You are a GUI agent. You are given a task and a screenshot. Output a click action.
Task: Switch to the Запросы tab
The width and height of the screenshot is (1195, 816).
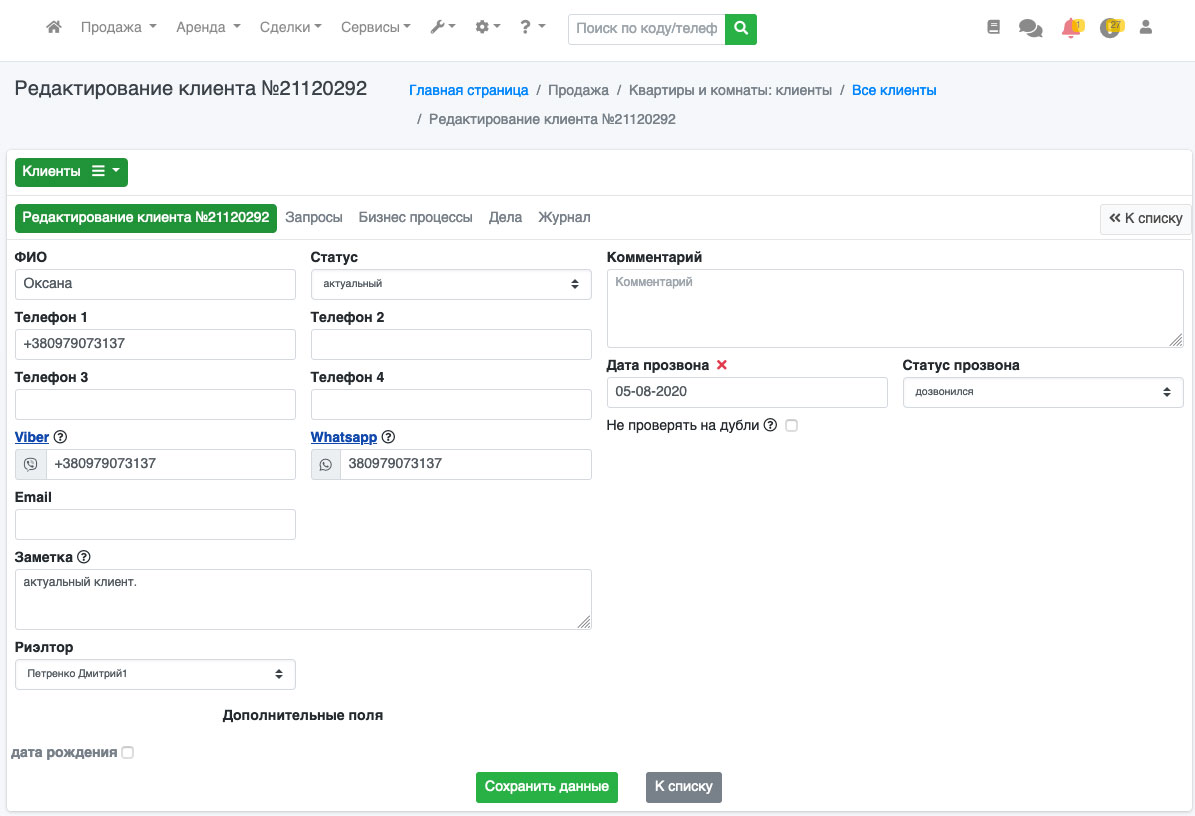coord(314,217)
